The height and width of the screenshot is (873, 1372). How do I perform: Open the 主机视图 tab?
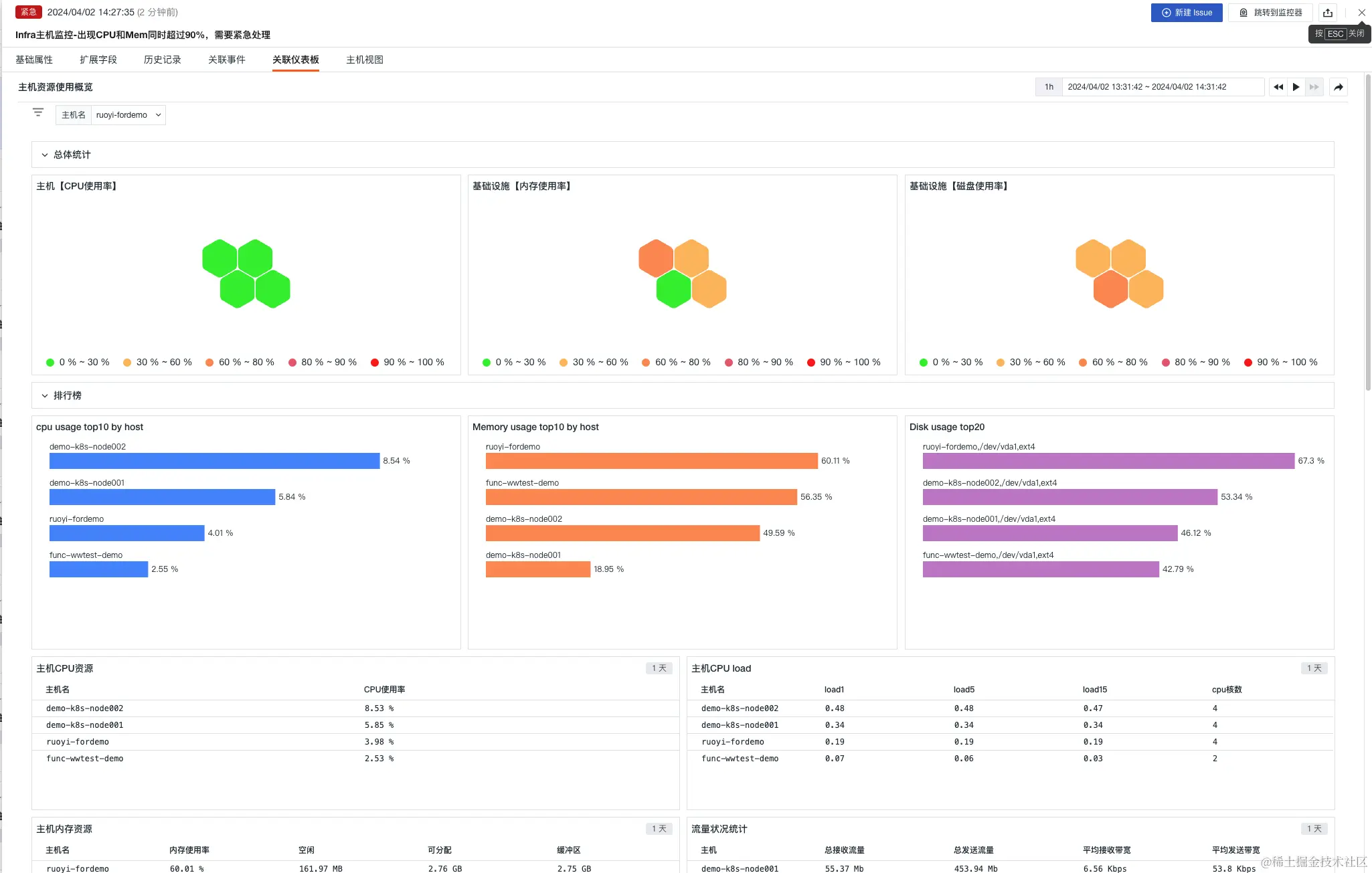point(364,60)
